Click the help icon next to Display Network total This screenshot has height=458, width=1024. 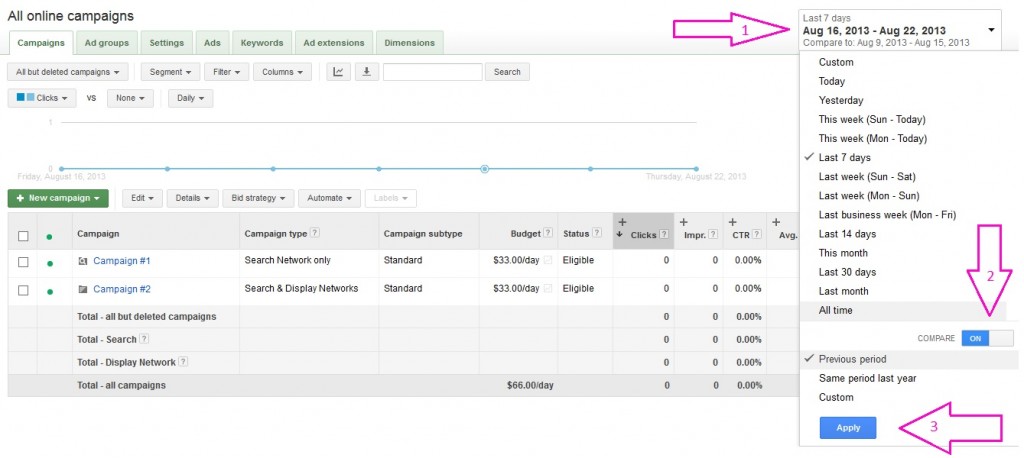183,362
